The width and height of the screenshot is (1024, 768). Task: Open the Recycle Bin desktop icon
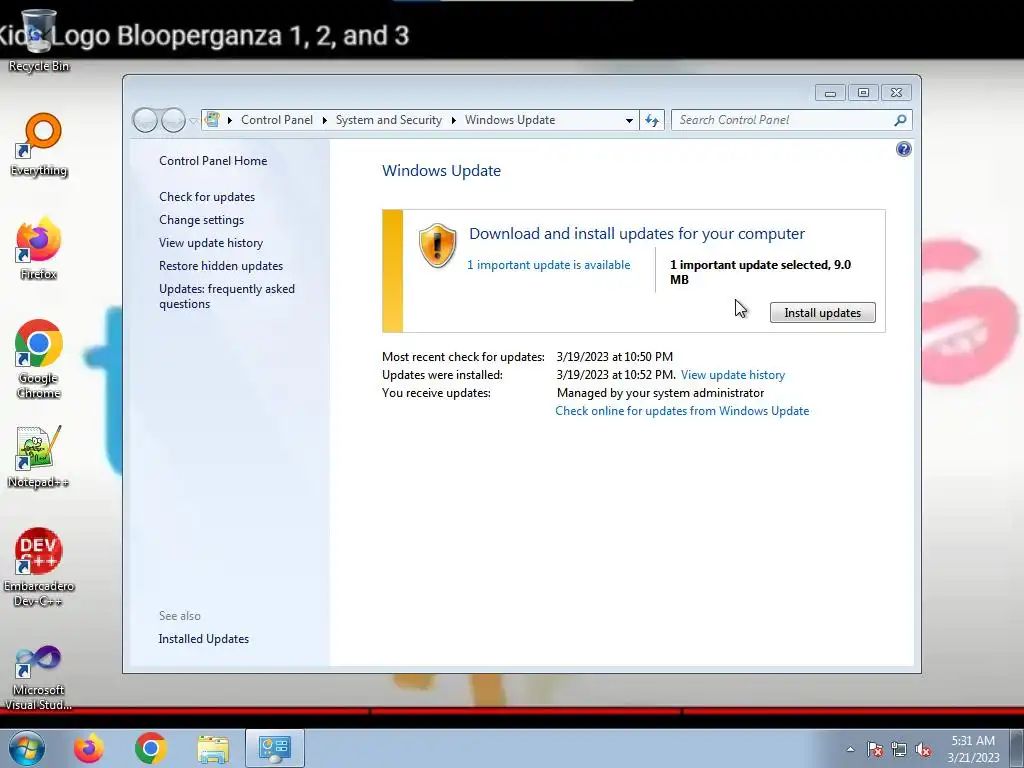[x=38, y=40]
